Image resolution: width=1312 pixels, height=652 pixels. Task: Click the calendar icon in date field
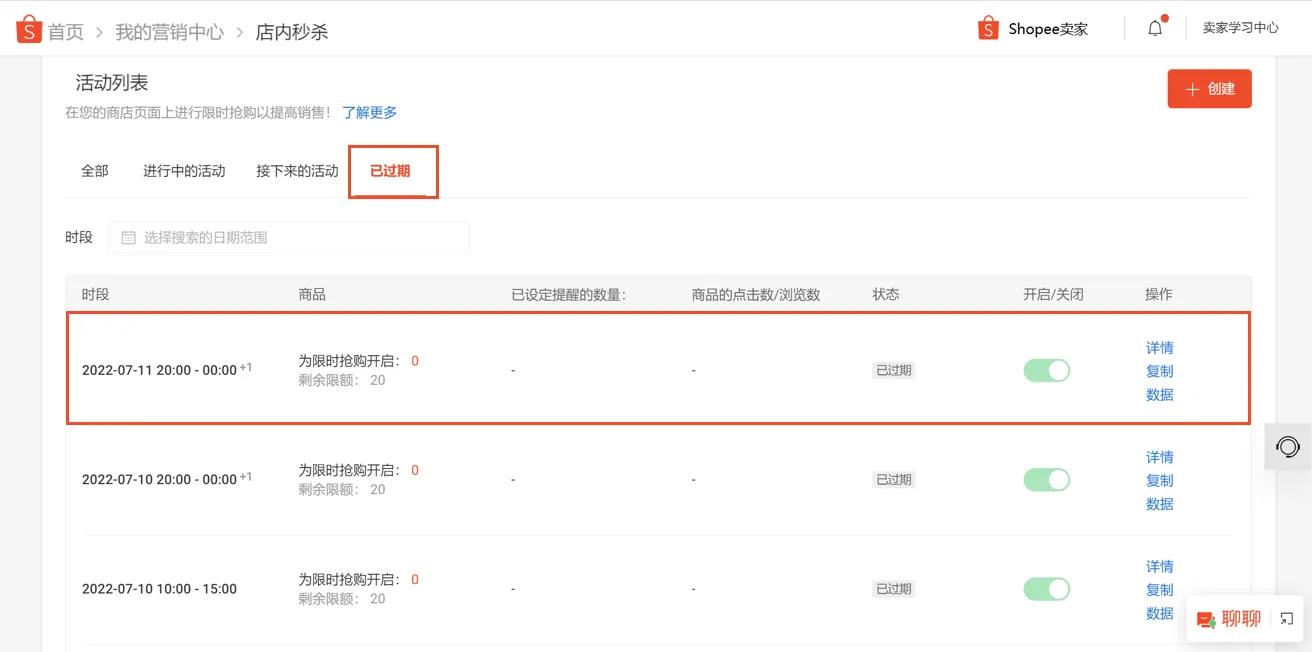128,236
